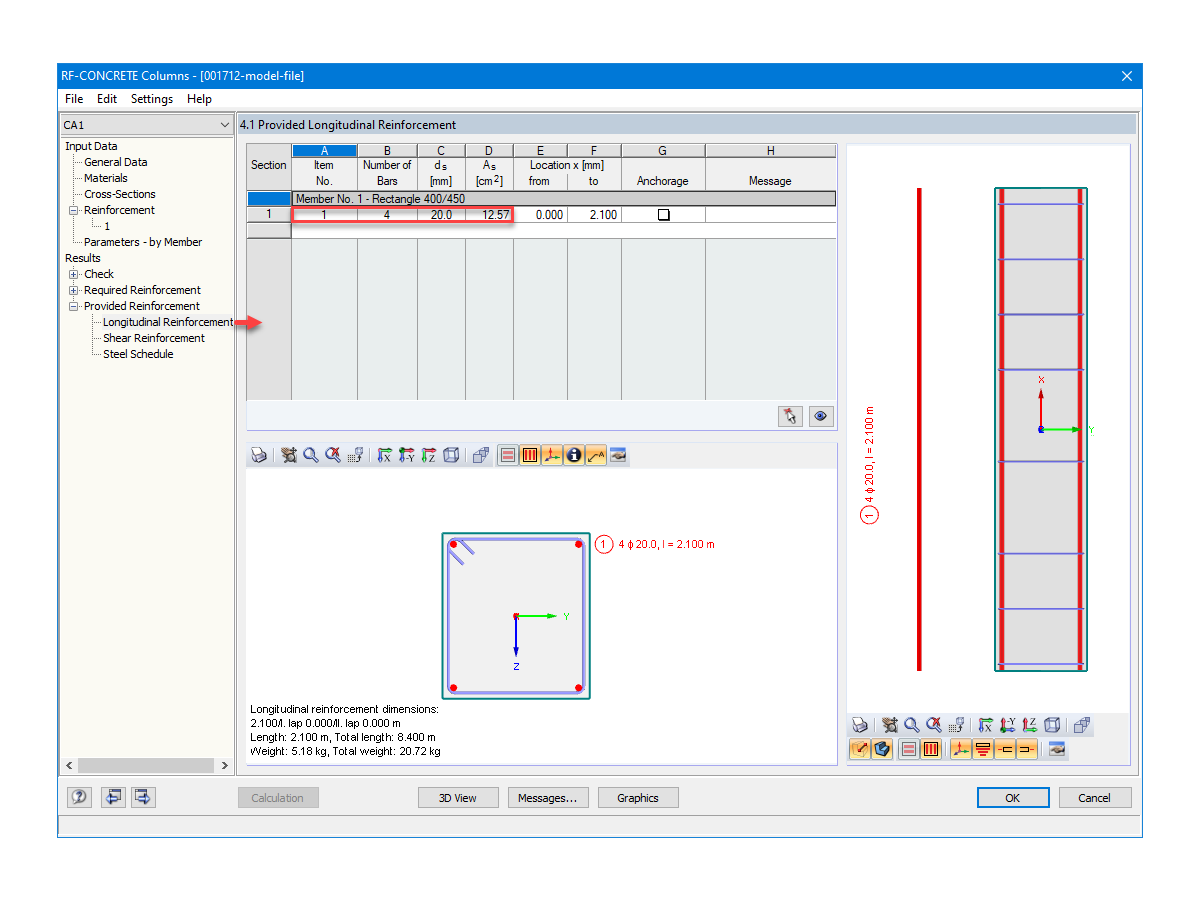
Task: Click the help question mark button
Action: (x=79, y=797)
